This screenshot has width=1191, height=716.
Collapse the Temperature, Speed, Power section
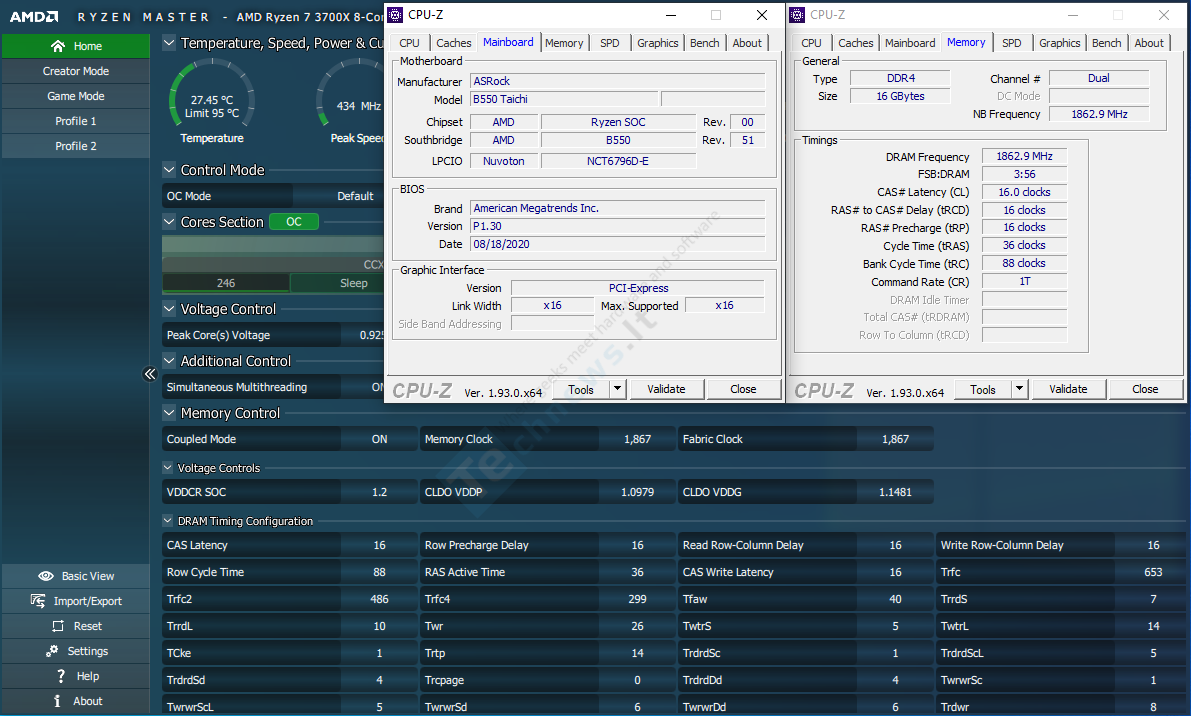[169, 43]
